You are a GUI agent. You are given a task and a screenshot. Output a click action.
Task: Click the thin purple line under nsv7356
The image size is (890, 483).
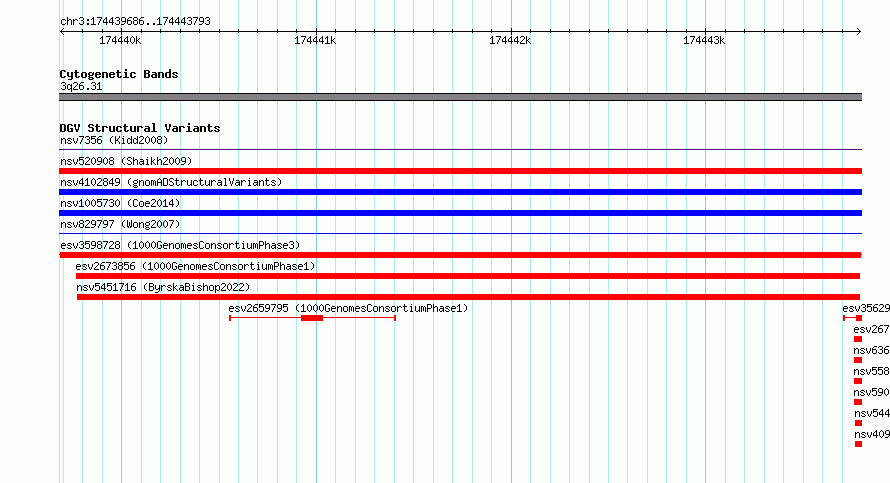(x=460, y=150)
